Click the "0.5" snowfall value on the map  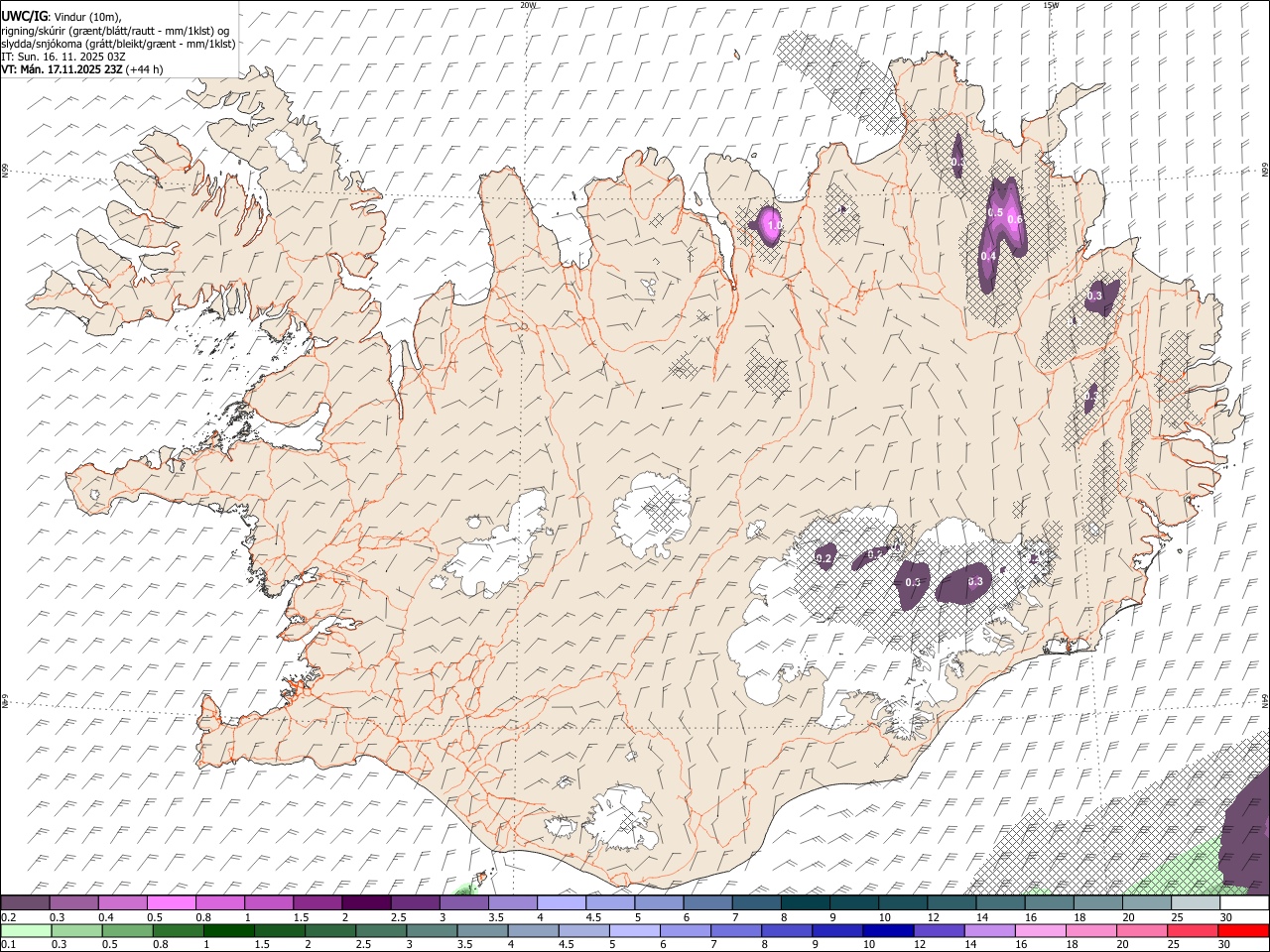(995, 212)
